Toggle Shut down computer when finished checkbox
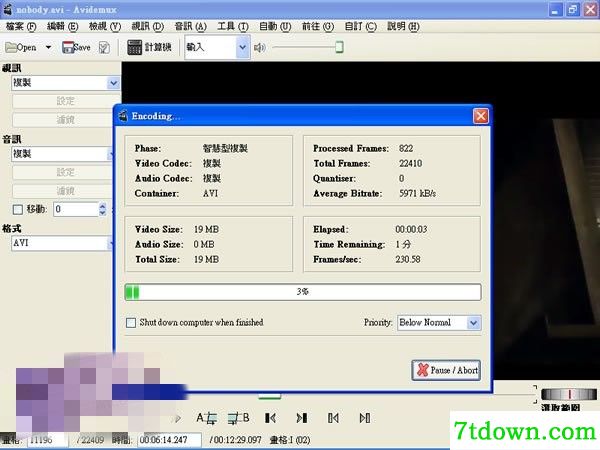This screenshot has height=450, width=600. pyautogui.click(x=130, y=323)
